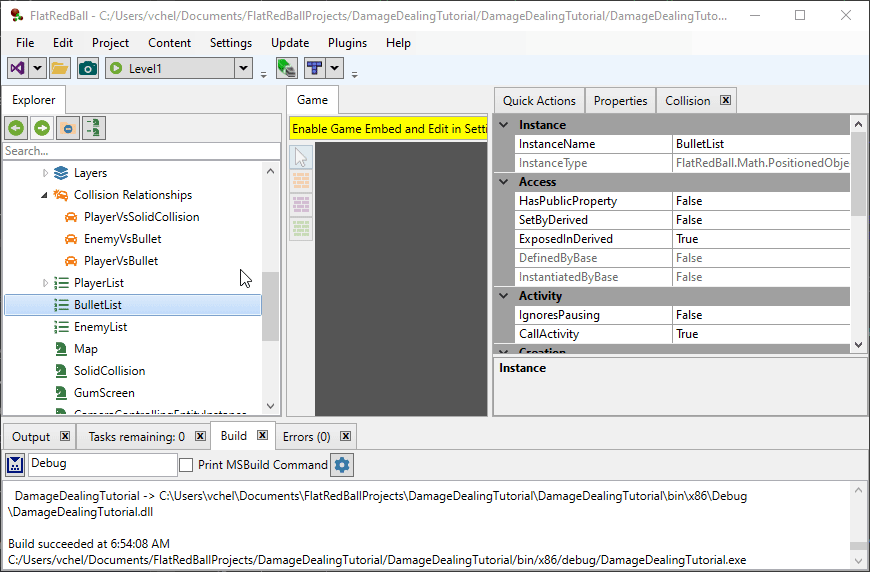Switch to the Properties tab
This screenshot has height=572, width=870.
[620, 101]
